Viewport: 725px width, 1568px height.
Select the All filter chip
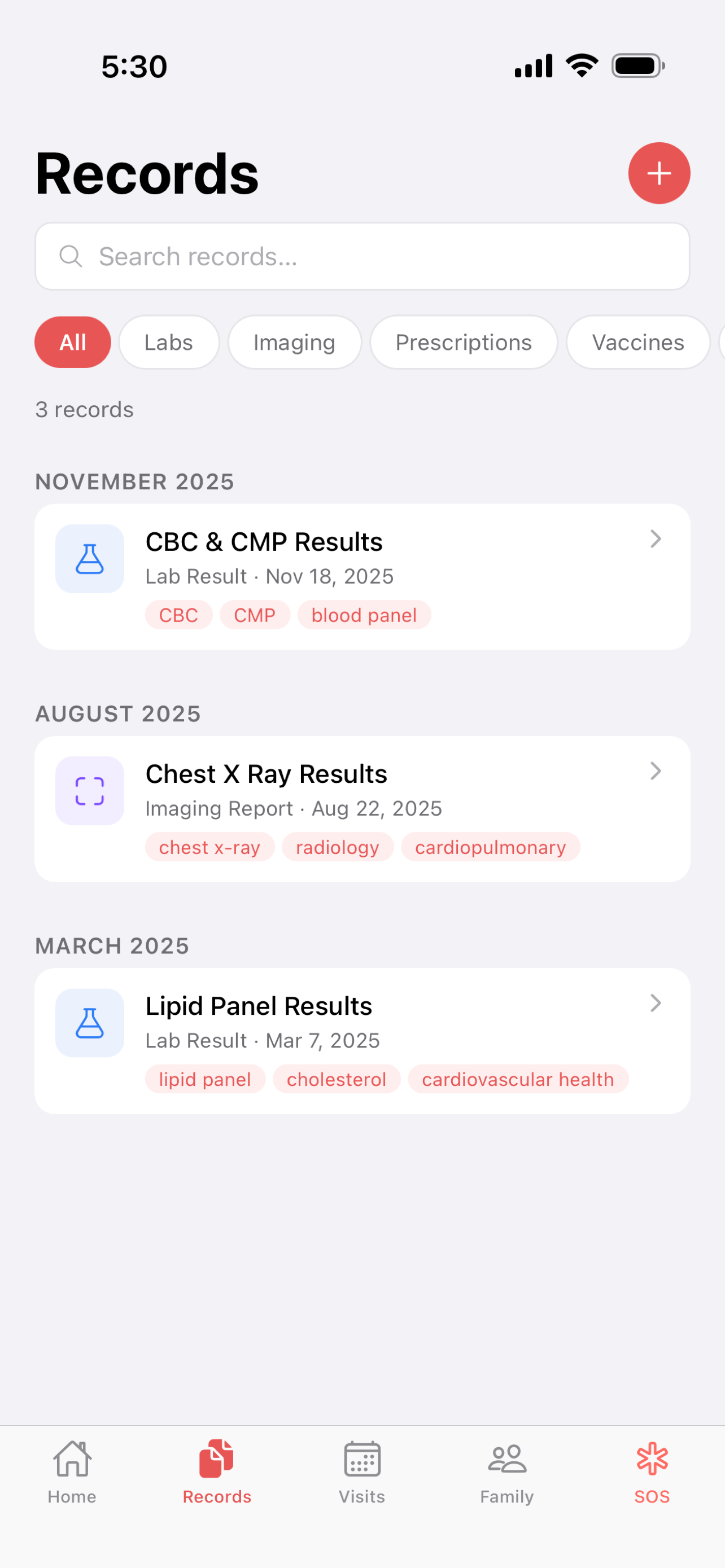pos(72,342)
